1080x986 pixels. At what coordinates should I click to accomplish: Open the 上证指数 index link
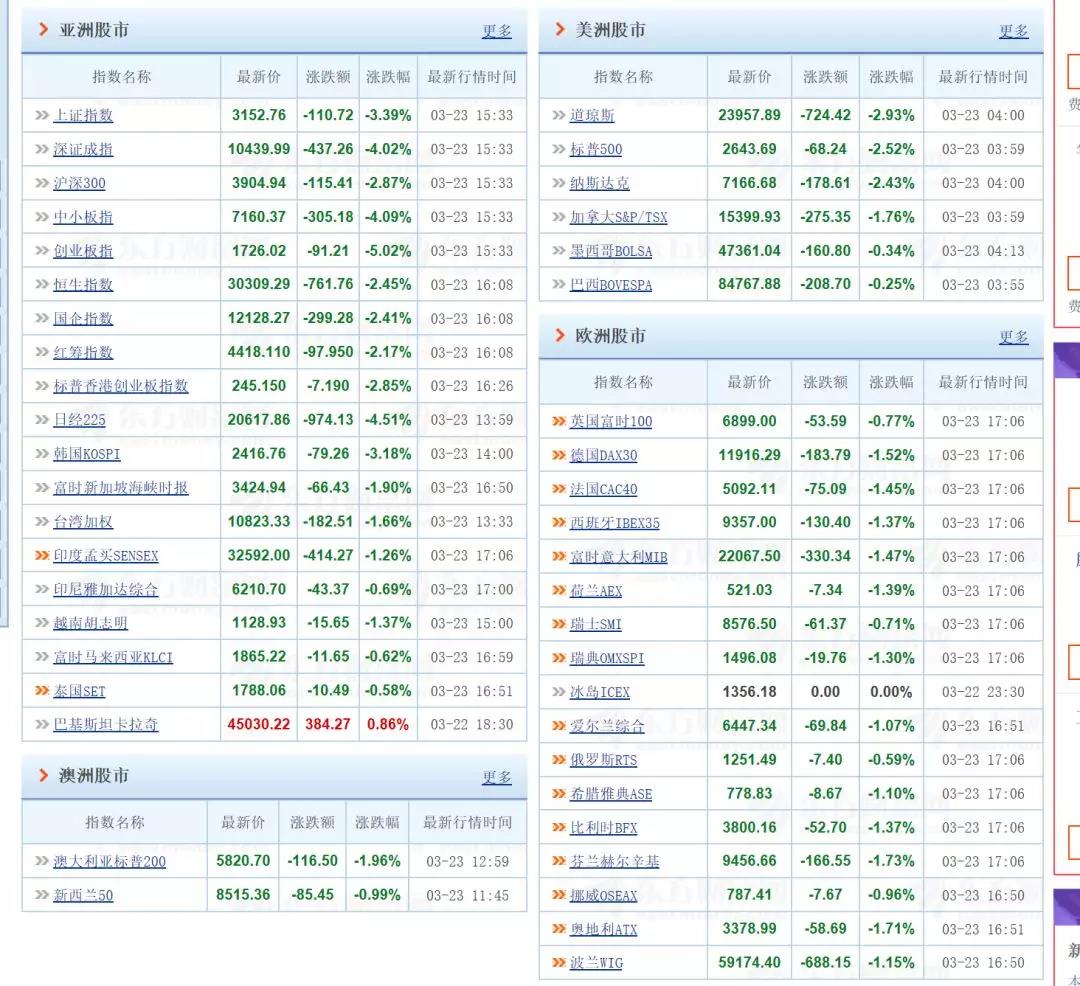pyautogui.click(x=83, y=115)
